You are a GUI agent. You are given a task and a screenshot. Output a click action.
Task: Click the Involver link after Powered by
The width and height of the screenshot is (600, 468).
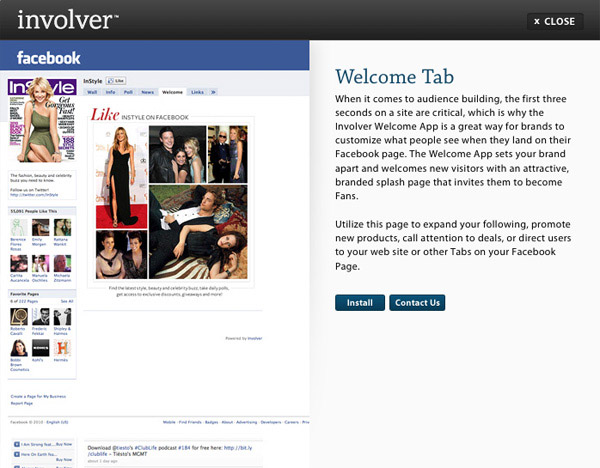point(255,338)
